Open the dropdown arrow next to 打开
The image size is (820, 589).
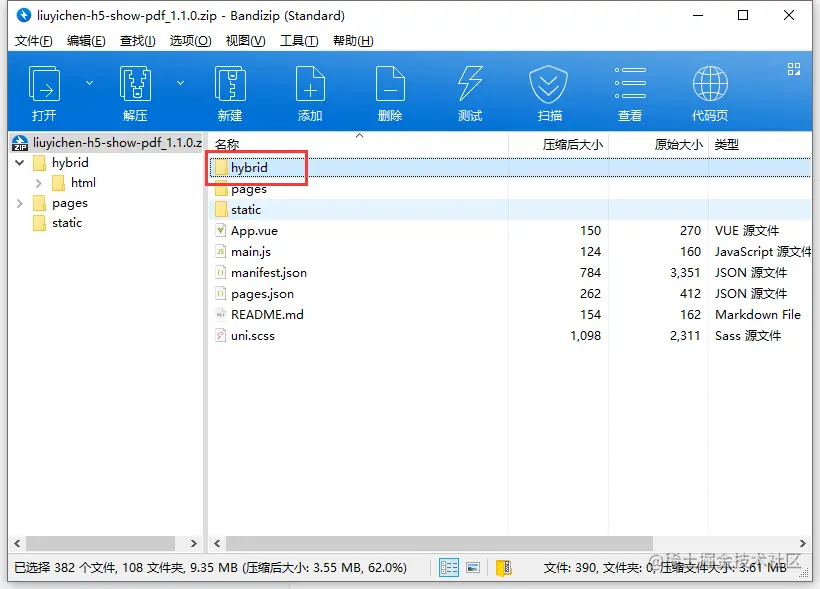89,83
